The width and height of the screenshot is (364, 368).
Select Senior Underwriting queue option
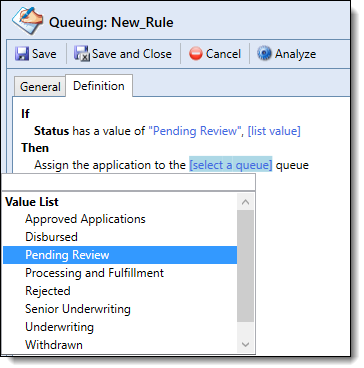tap(120, 309)
